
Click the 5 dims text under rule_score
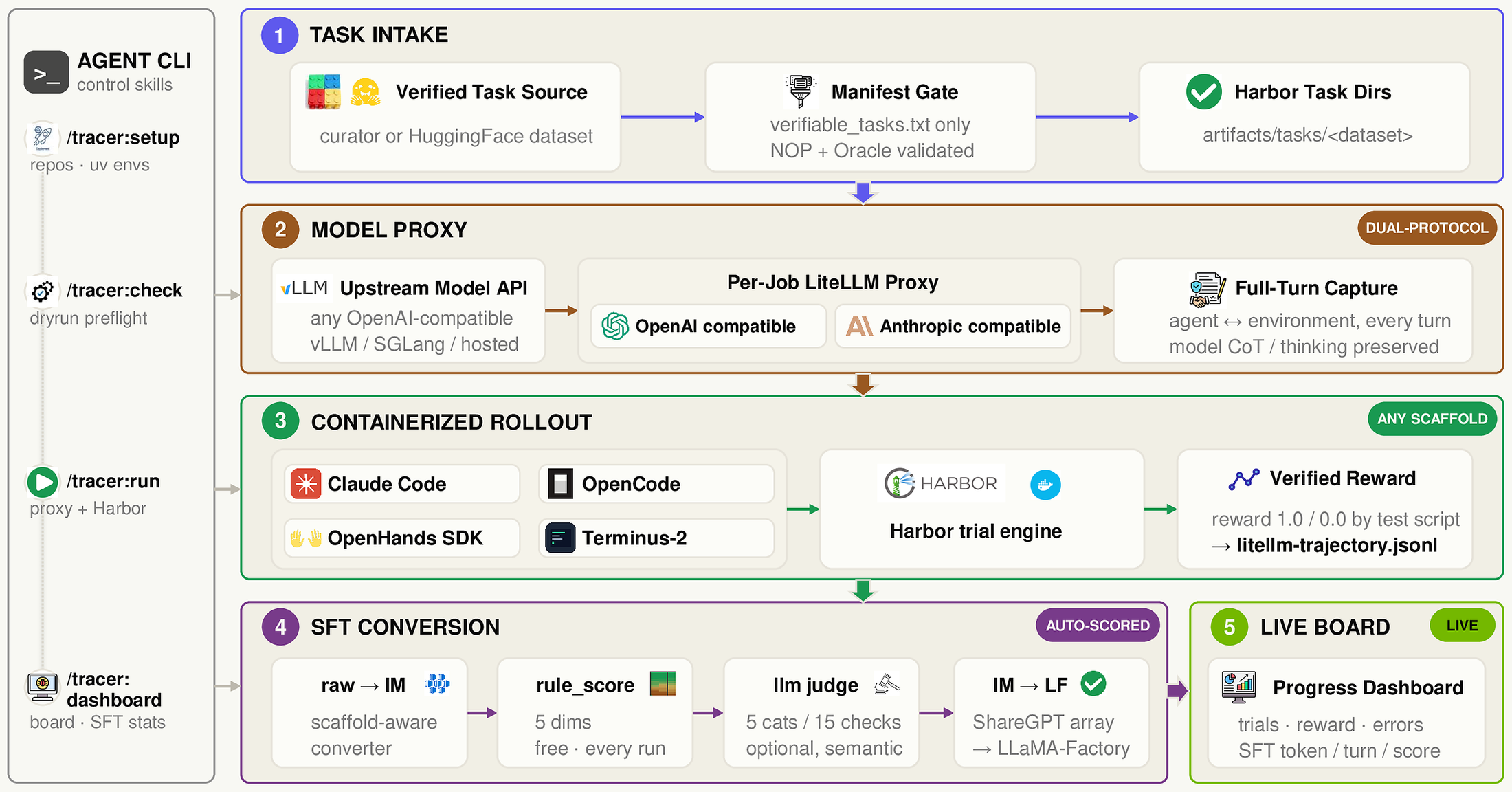563,722
